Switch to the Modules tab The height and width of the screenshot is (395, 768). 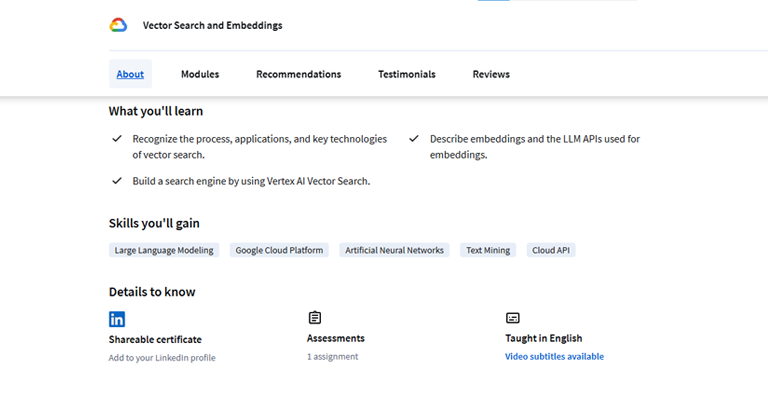point(200,74)
